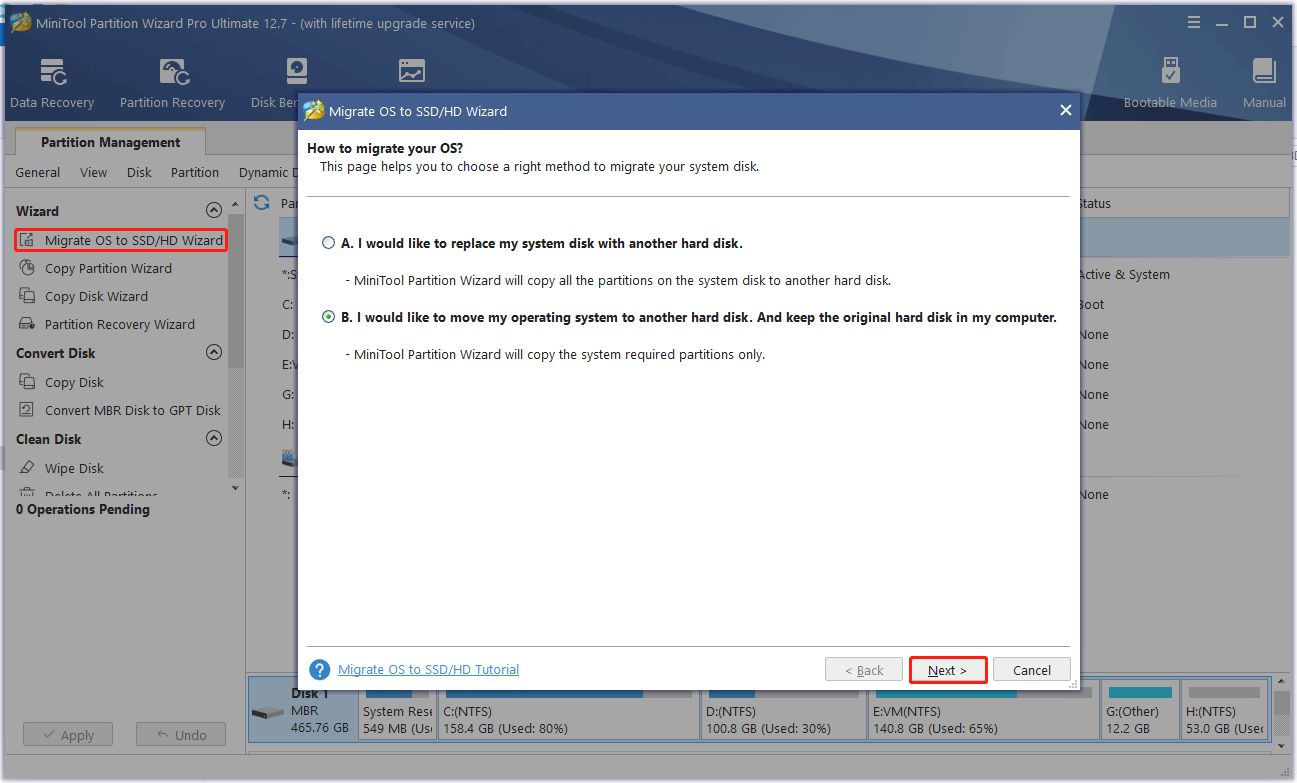Image resolution: width=1297 pixels, height=783 pixels.
Task: Click 0 Operations Pending text
Action: [83, 509]
